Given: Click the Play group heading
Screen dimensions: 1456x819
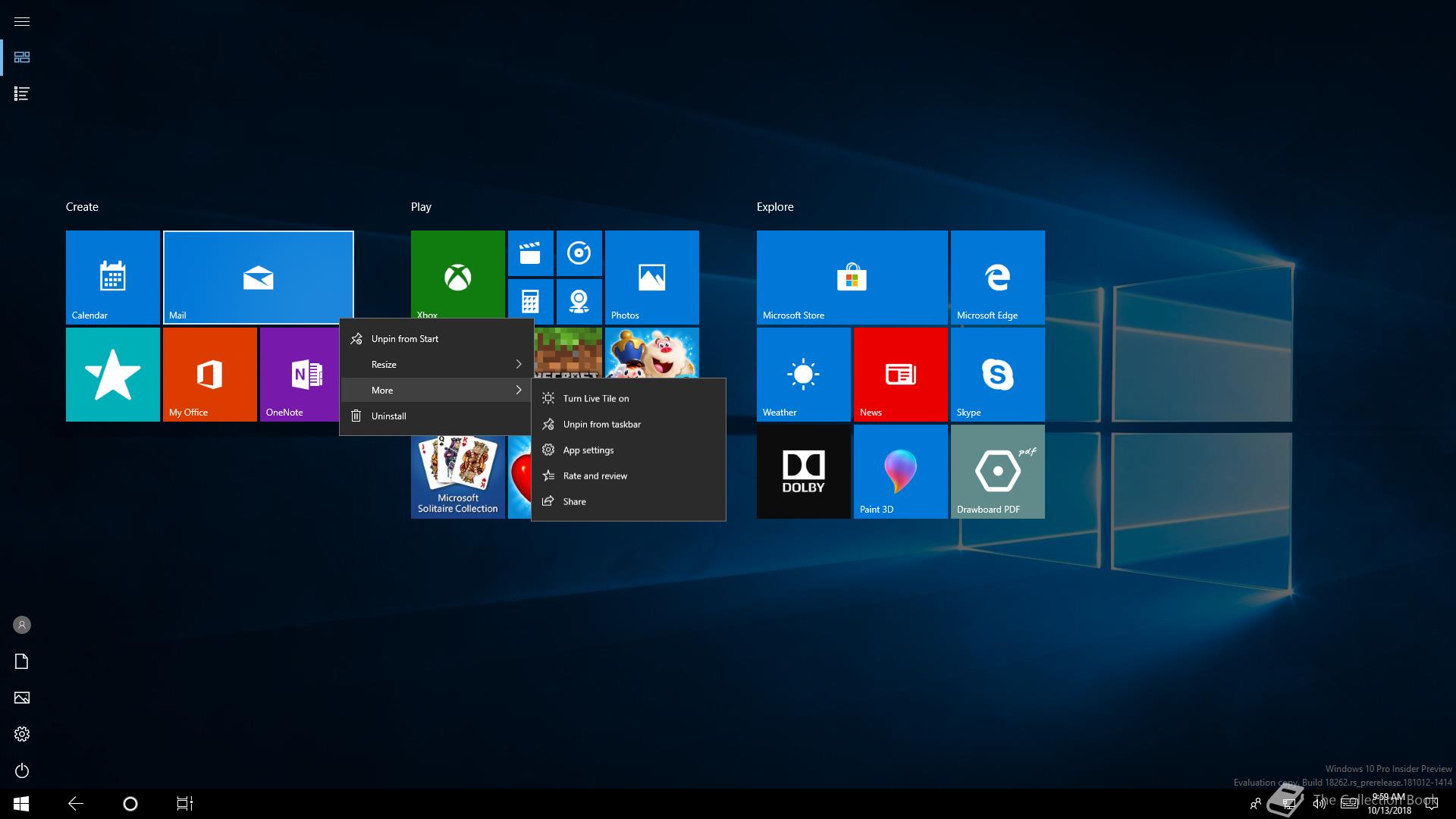Looking at the screenshot, I should pos(421,207).
